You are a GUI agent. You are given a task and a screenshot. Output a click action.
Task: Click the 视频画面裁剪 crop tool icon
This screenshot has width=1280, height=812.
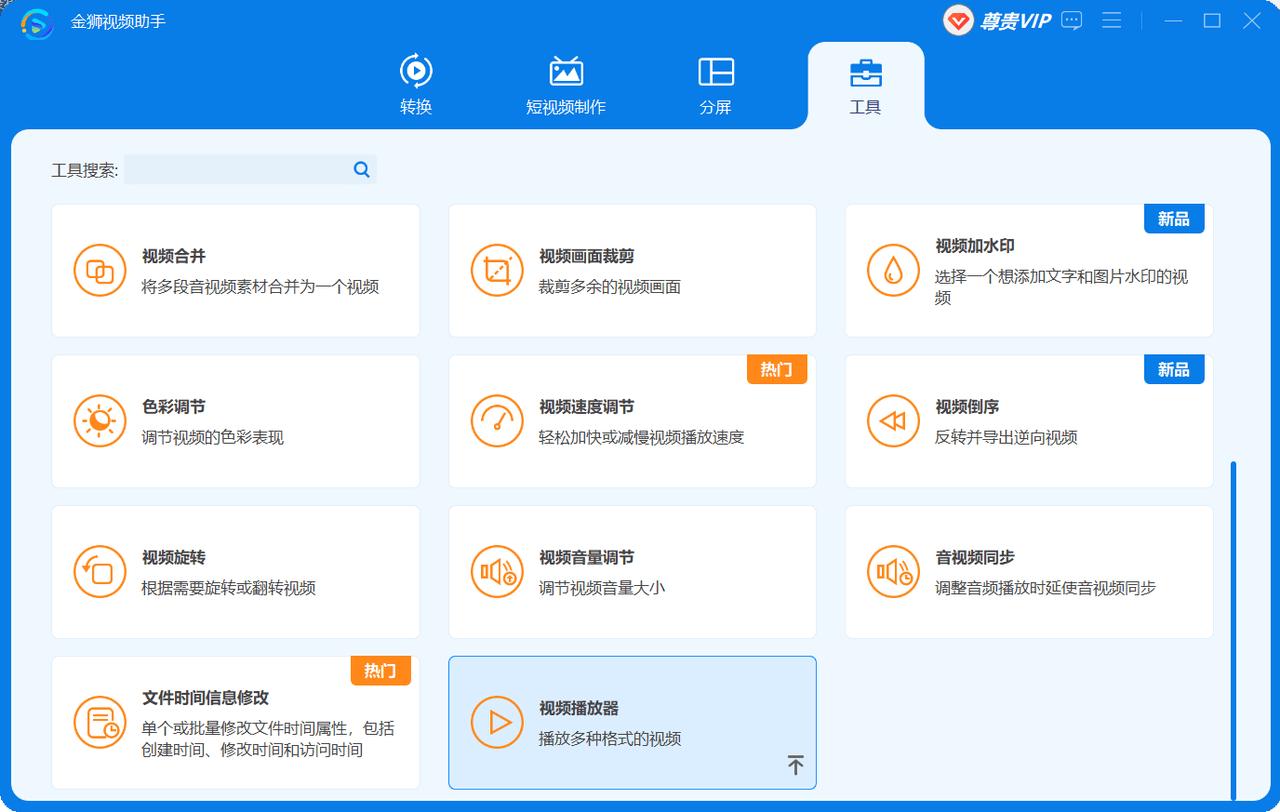pyautogui.click(x=497, y=270)
